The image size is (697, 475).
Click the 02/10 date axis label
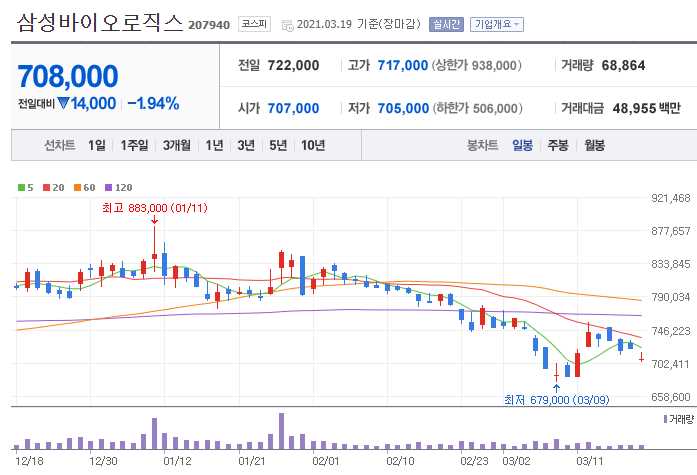(x=400, y=461)
